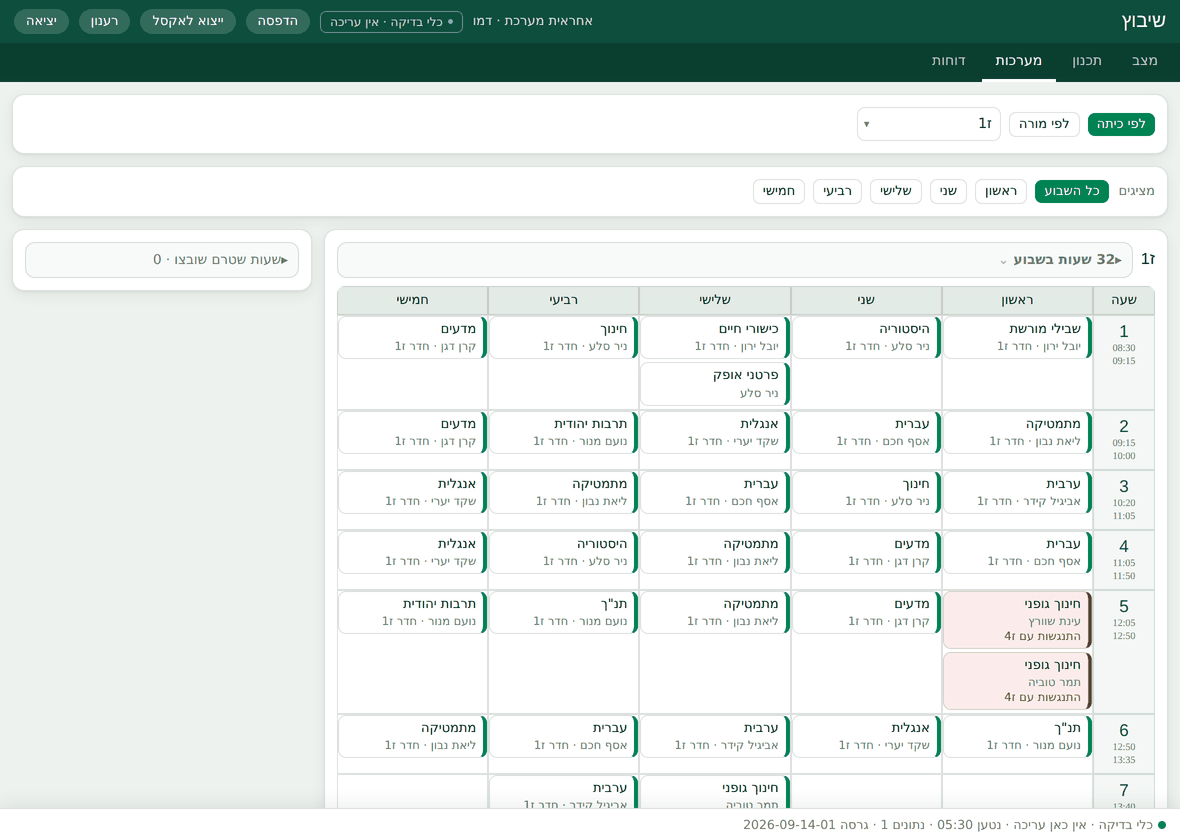Open היסטוריה lesson on Monday hour 1
1180x840 pixels.
click(x=866, y=337)
